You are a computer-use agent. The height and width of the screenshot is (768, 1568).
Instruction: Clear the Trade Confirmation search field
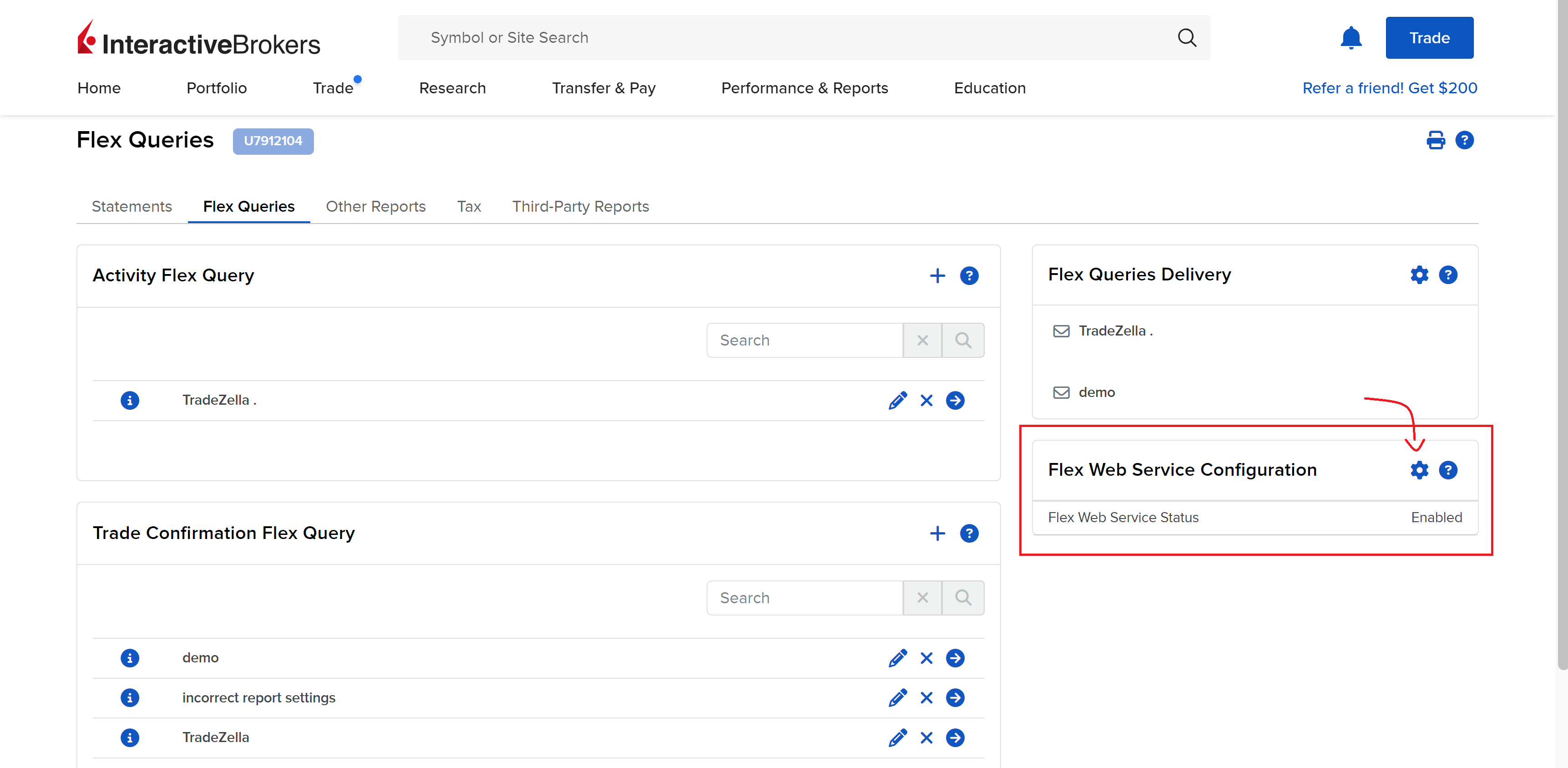(x=922, y=598)
